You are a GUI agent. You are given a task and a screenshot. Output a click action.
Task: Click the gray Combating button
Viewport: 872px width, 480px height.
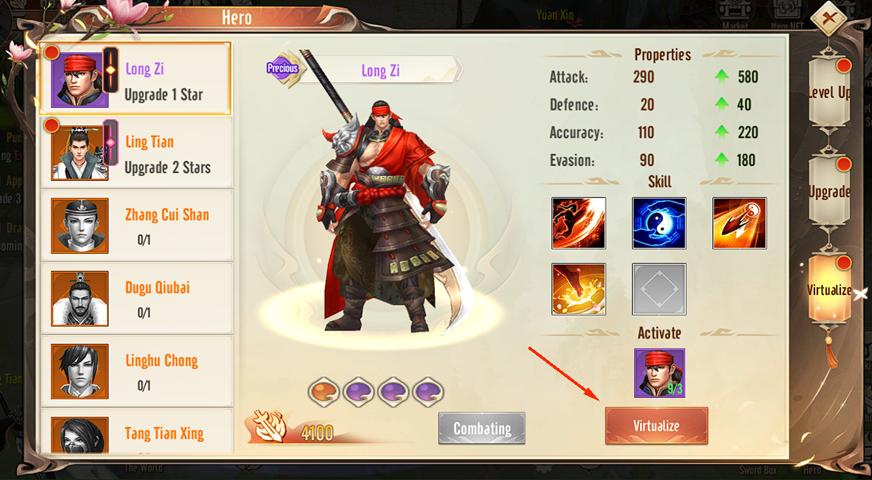(482, 428)
